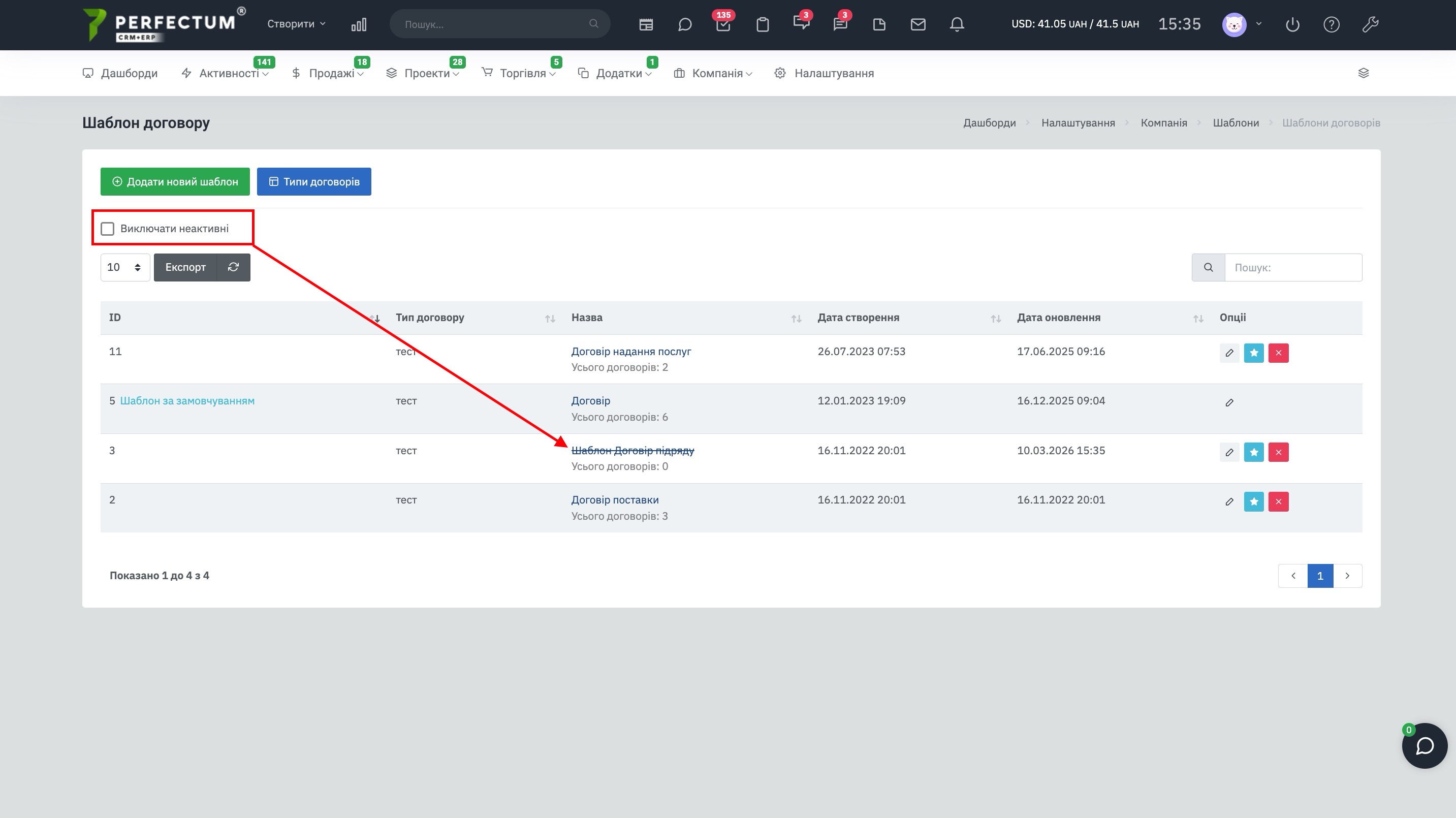1456x818 pixels.
Task: Expand the Створити dropdown
Action: click(296, 24)
